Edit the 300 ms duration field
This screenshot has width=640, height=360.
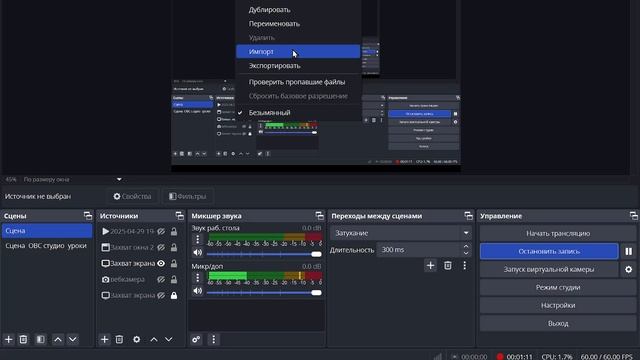(x=419, y=249)
